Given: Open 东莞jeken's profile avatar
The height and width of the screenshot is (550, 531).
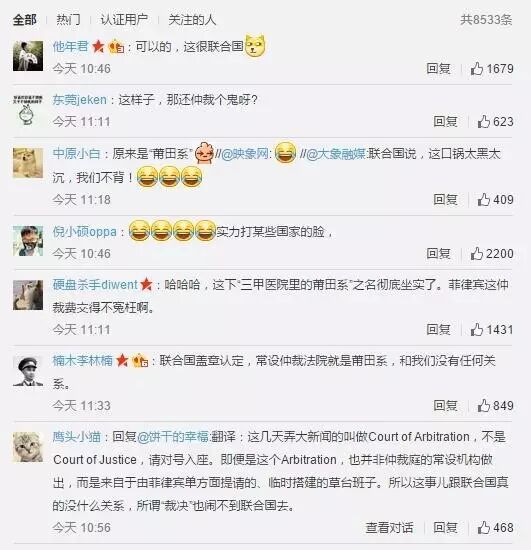Looking at the screenshot, I should [28, 110].
